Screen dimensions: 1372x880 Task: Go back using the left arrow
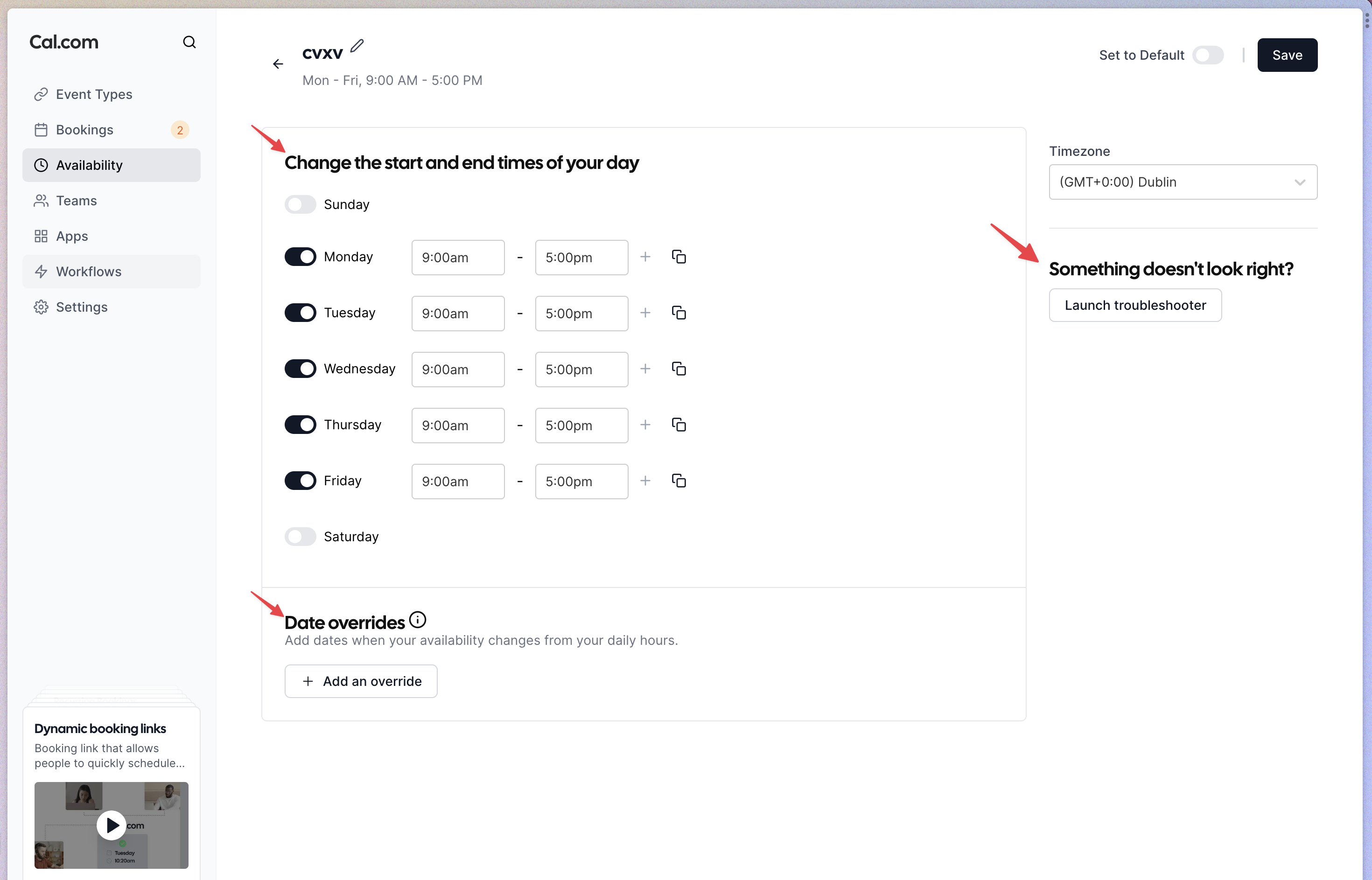click(x=278, y=64)
